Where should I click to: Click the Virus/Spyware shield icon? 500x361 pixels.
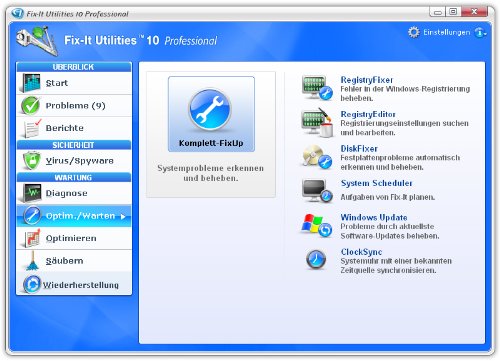[32, 161]
